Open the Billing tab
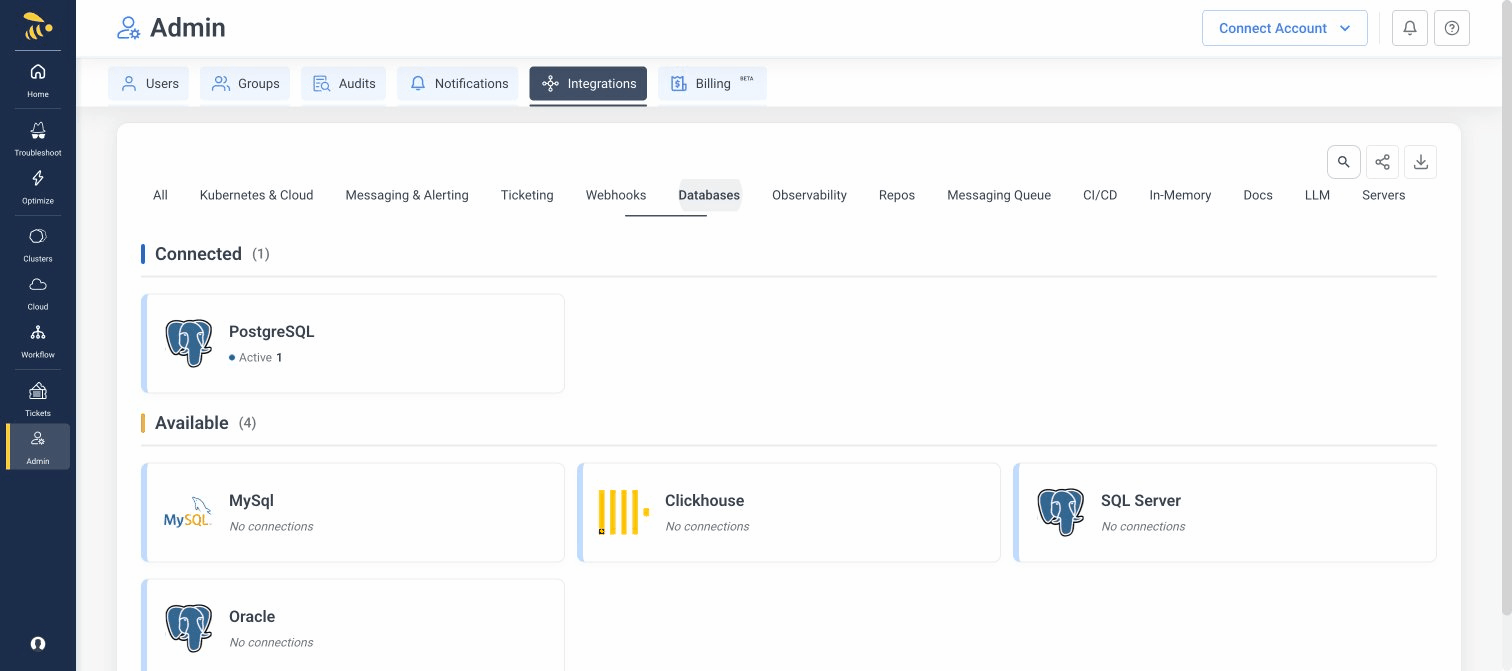The image size is (1512, 671). (x=712, y=84)
